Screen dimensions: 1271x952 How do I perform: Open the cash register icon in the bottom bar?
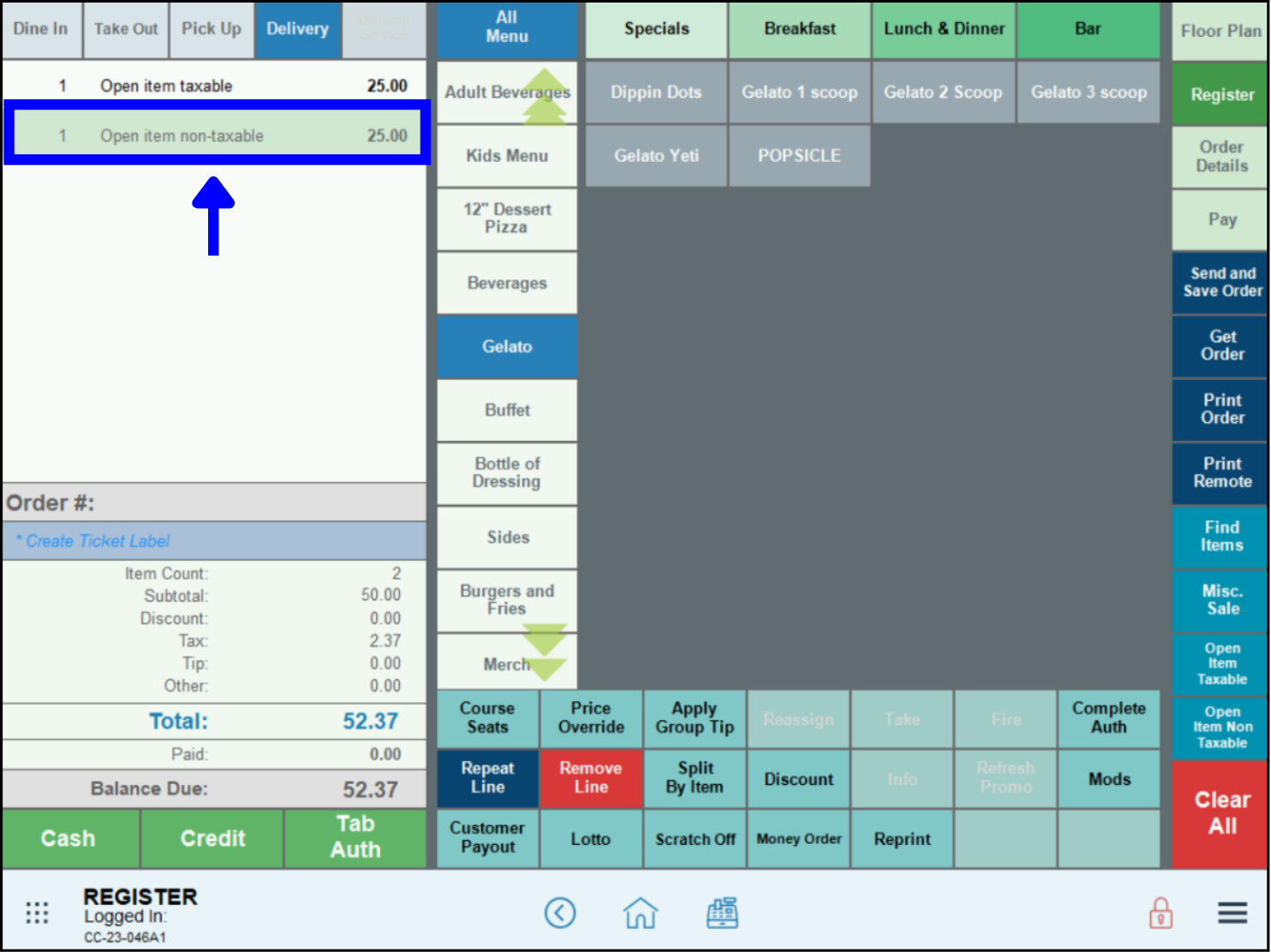(722, 913)
